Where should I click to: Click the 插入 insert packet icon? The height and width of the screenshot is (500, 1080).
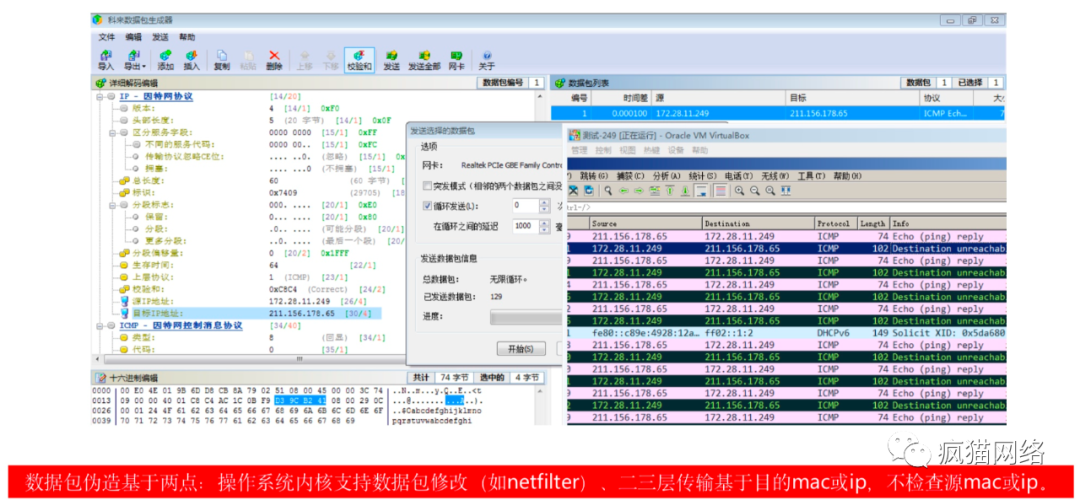191,60
